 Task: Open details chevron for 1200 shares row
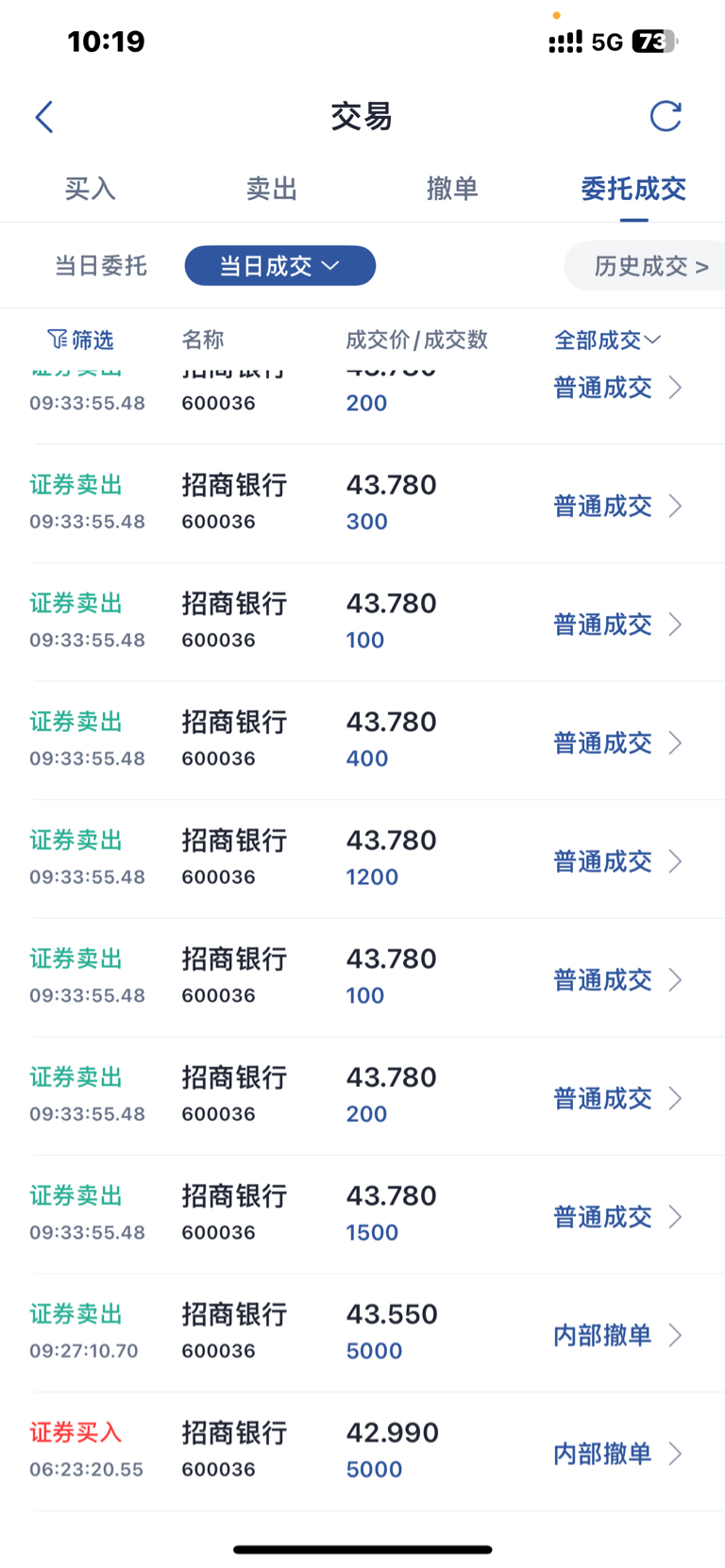point(675,861)
